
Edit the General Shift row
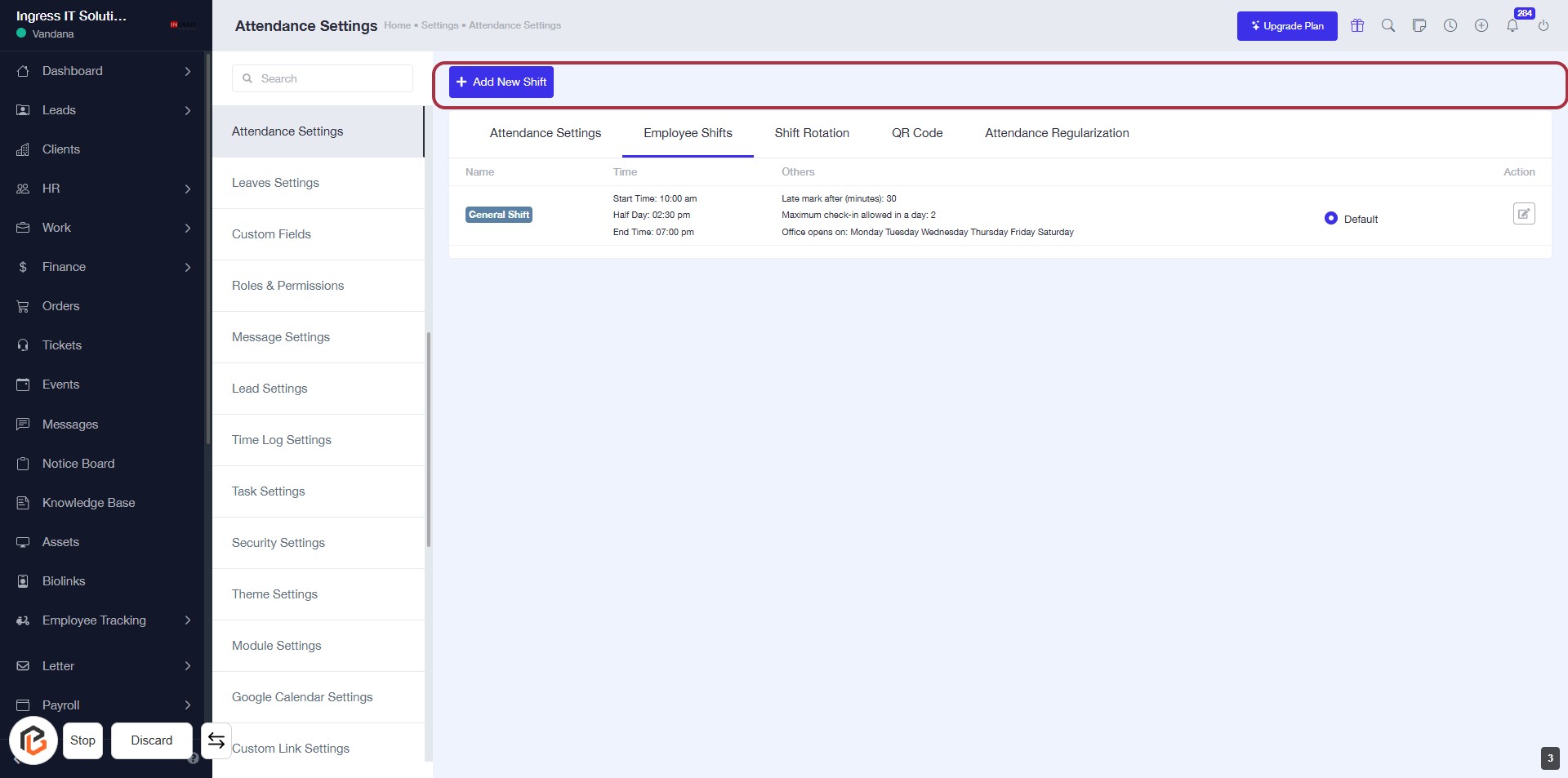1524,214
